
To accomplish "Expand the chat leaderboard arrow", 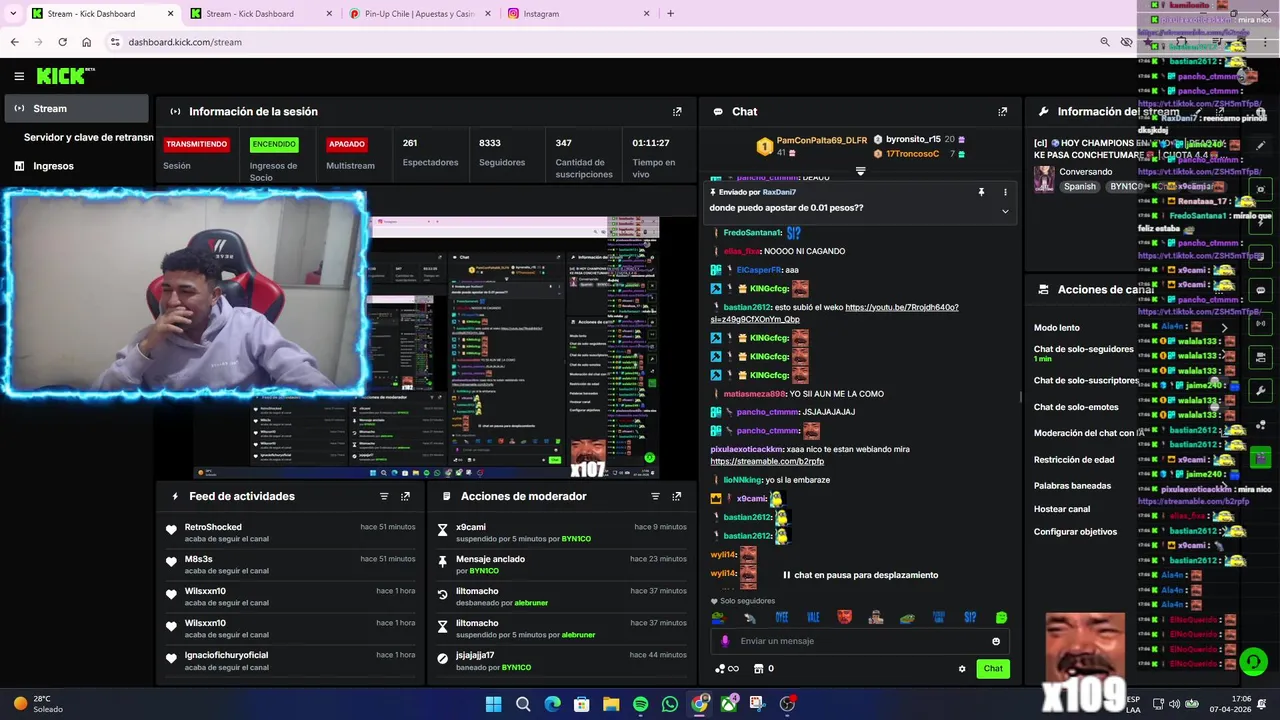I will [860, 171].
